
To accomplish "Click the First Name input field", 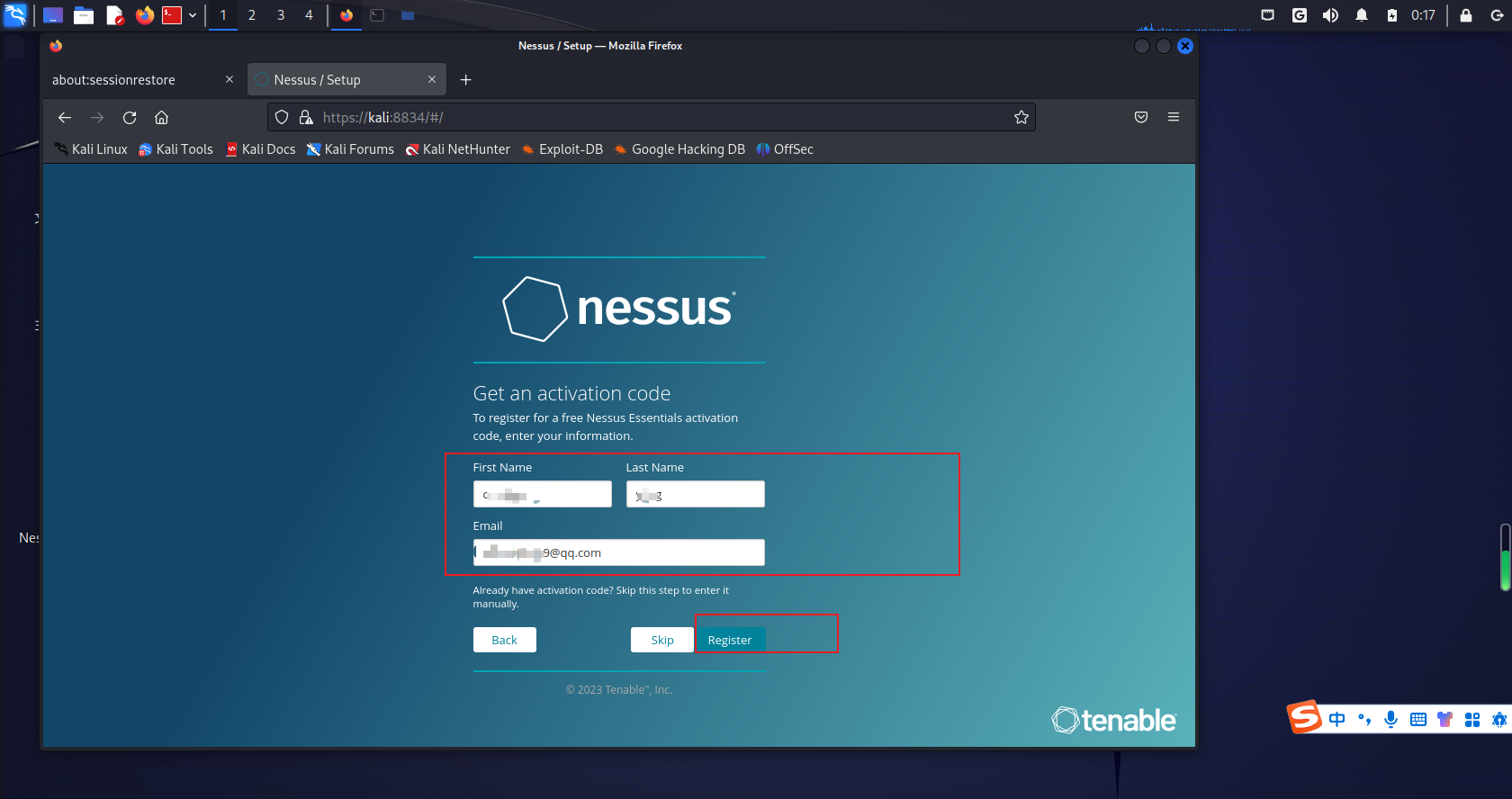I will click(543, 494).
